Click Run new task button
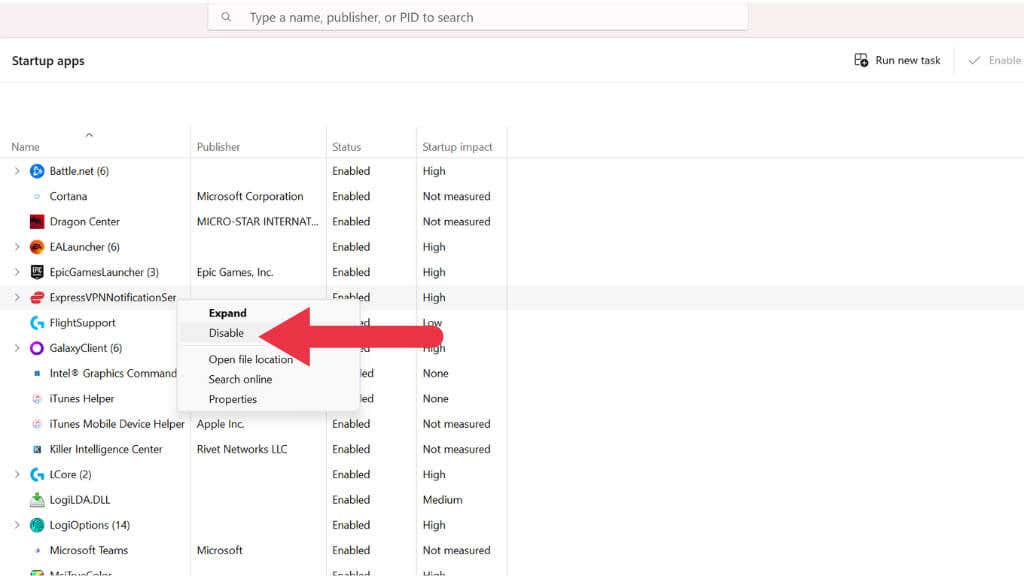Image resolution: width=1024 pixels, height=576 pixels. click(x=897, y=60)
